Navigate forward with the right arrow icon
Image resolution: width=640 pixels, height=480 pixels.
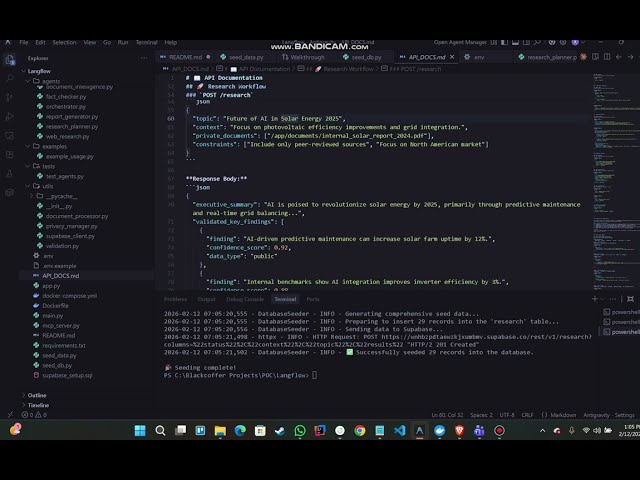coord(631,57)
